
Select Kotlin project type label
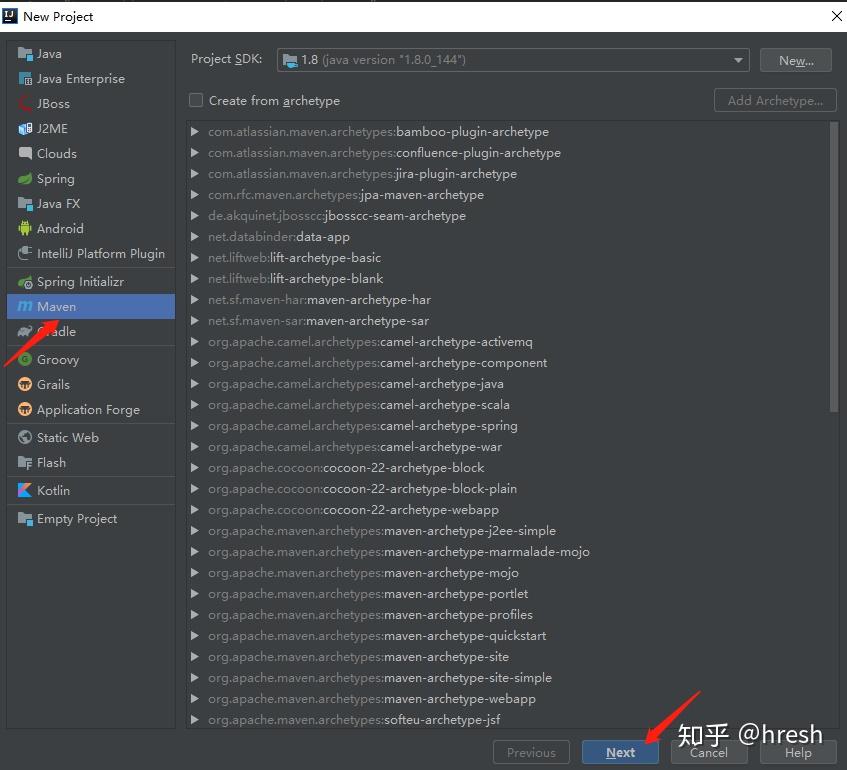pyautogui.click(x=53, y=491)
